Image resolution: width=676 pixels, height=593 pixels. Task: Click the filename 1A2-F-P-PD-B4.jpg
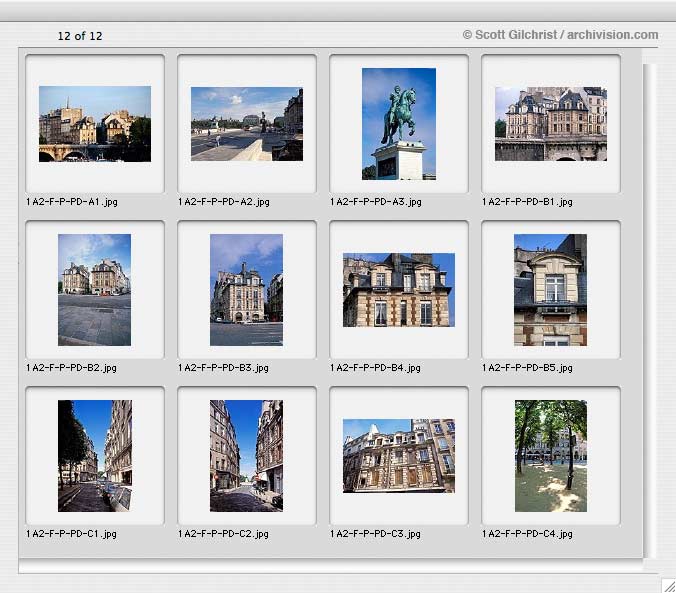click(375, 368)
